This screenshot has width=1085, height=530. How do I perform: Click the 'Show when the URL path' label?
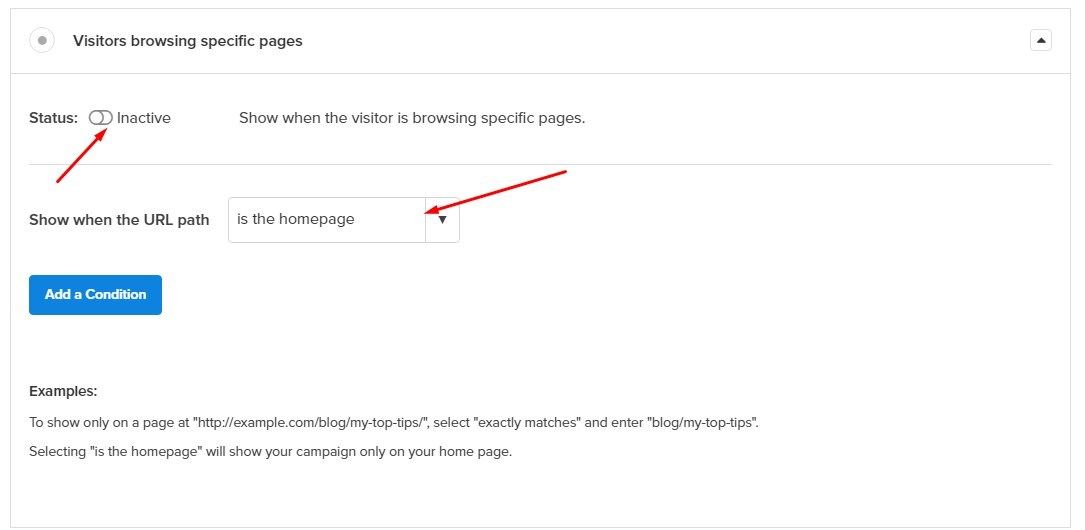(119, 220)
